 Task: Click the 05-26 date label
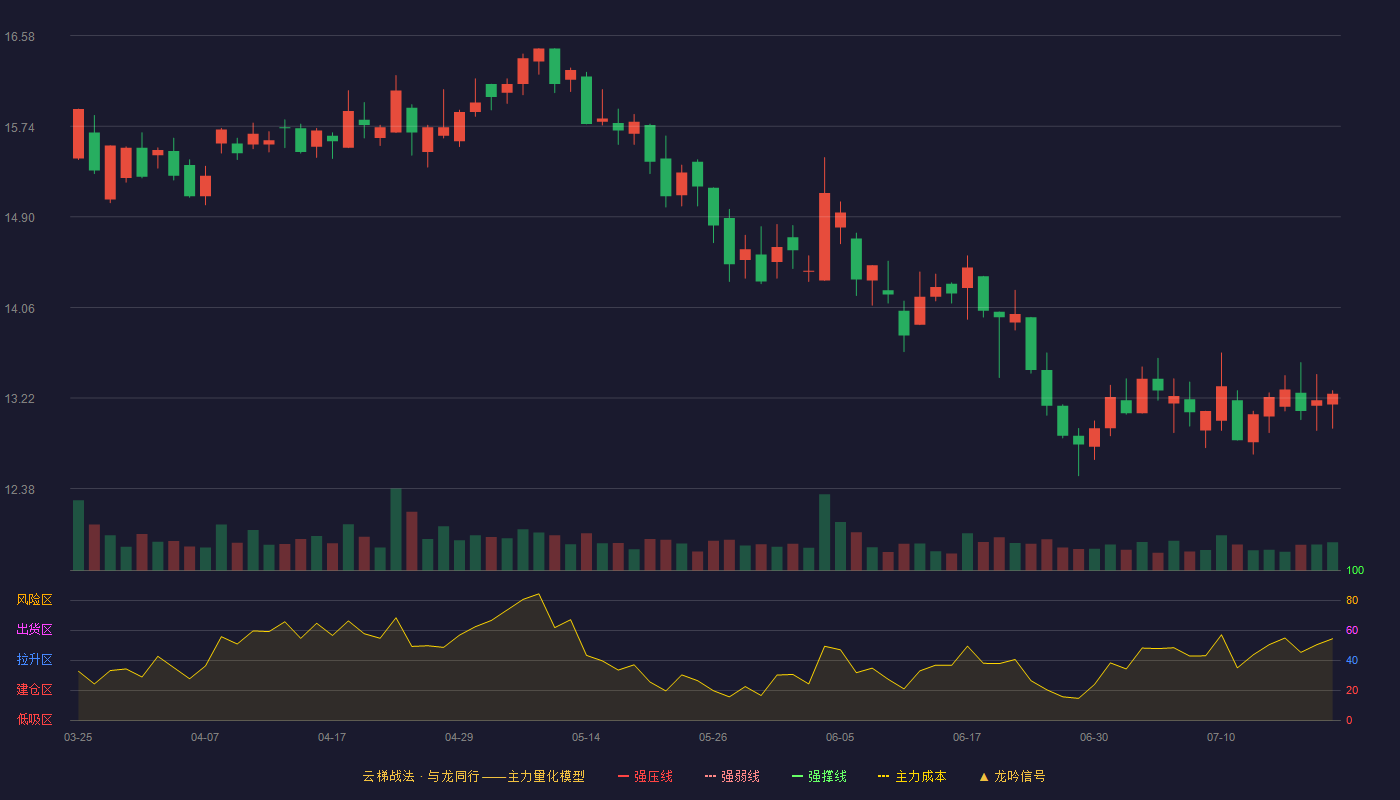click(x=713, y=737)
